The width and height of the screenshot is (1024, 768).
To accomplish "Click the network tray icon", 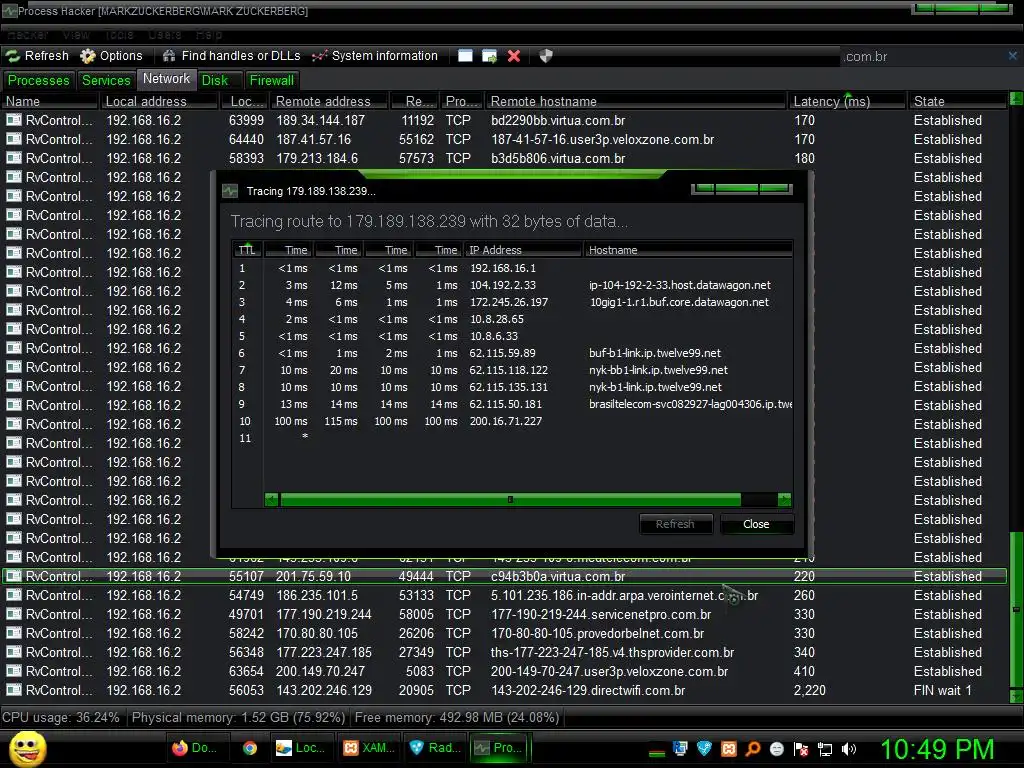I will pyautogui.click(x=825, y=748).
